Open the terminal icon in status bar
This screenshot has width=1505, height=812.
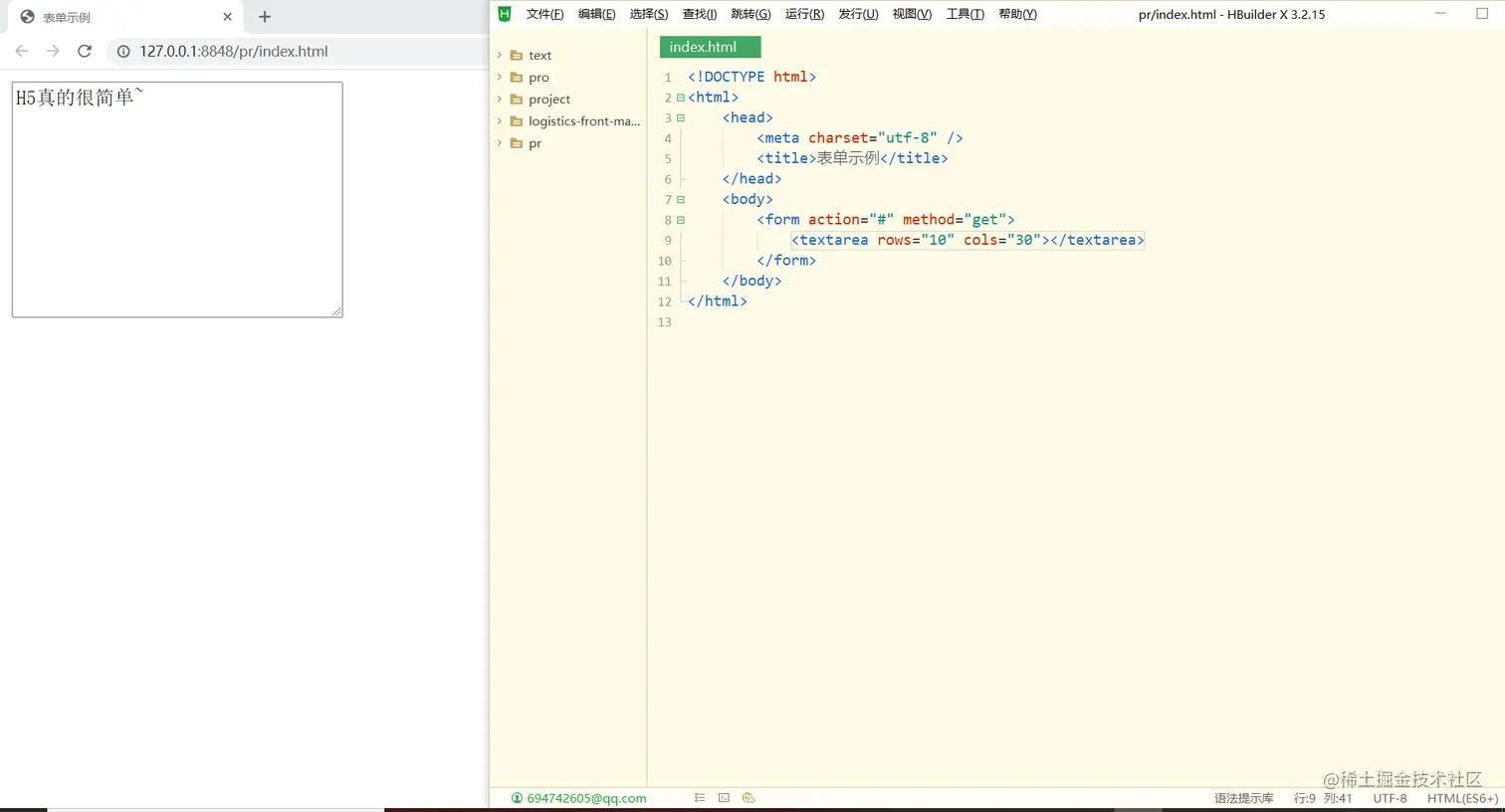[x=724, y=798]
